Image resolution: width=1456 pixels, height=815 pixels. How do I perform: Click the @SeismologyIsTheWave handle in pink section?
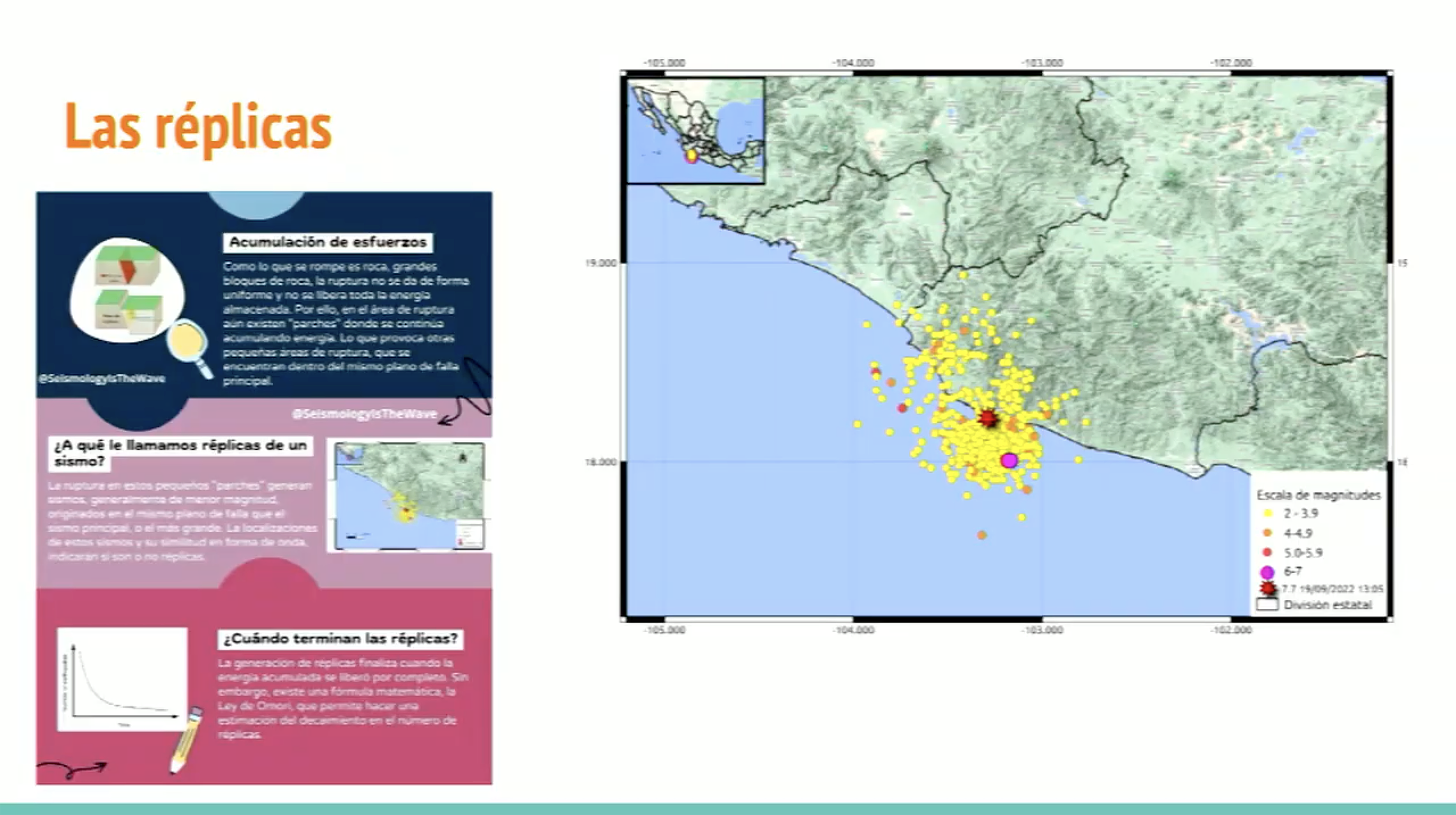click(x=365, y=414)
